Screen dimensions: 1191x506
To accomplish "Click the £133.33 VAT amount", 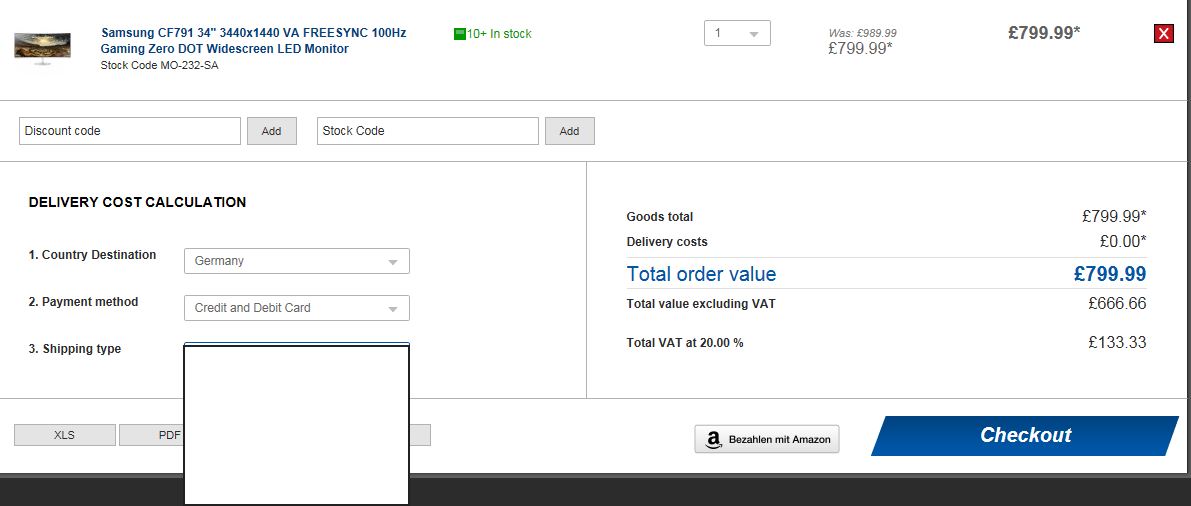I will (x=1117, y=343).
